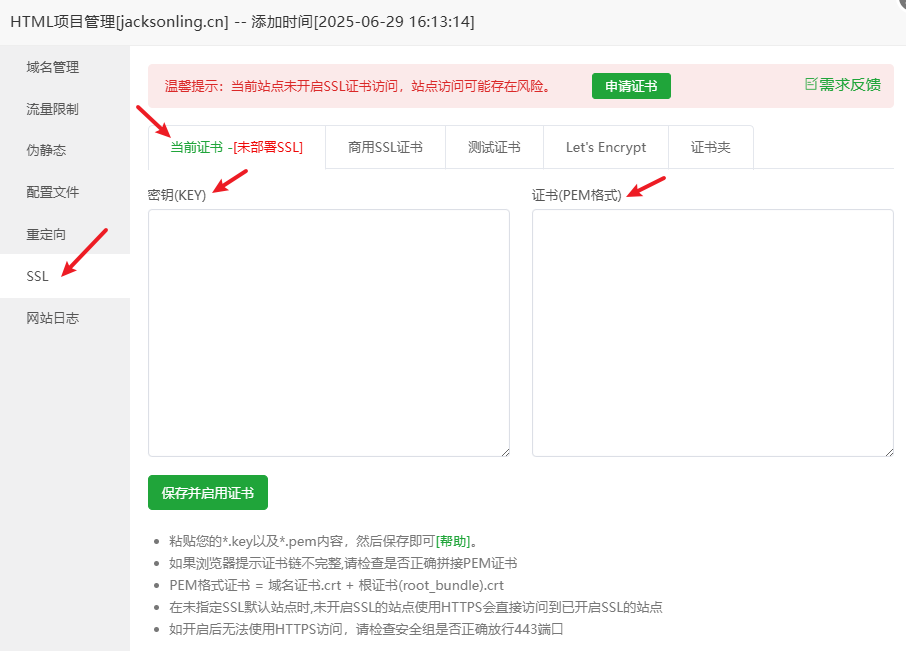
Task: Open 网站日志 from the sidebar
Action: tap(52, 318)
